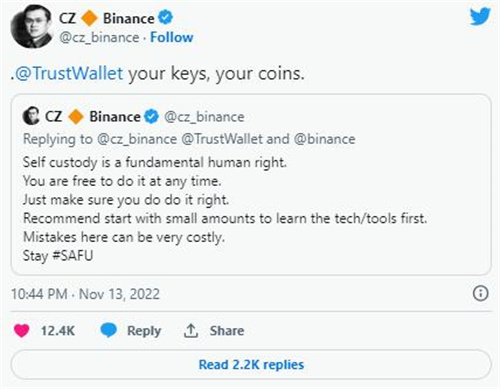The height and width of the screenshot is (389, 500).
Task: Follow the @cz_binance account
Action: point(172,37)
